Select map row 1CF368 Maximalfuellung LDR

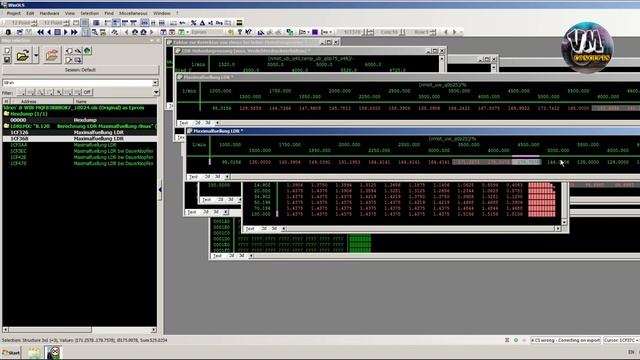(x=80, y=139)
